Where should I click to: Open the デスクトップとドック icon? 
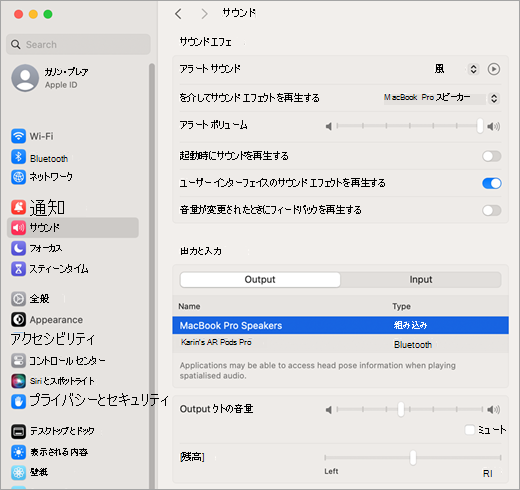point(18,431)
